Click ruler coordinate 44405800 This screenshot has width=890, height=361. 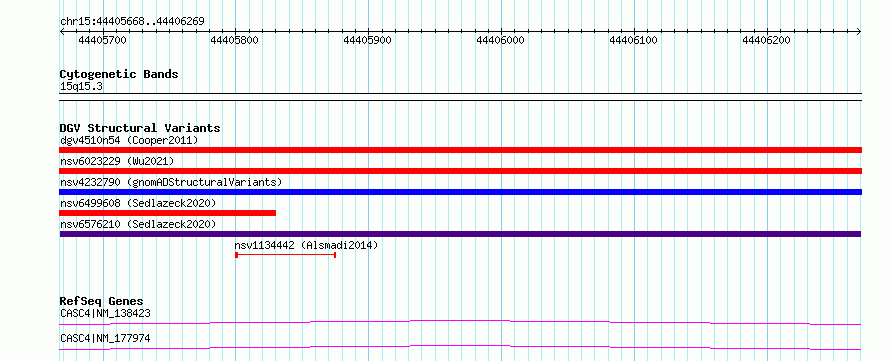[234, 40]
